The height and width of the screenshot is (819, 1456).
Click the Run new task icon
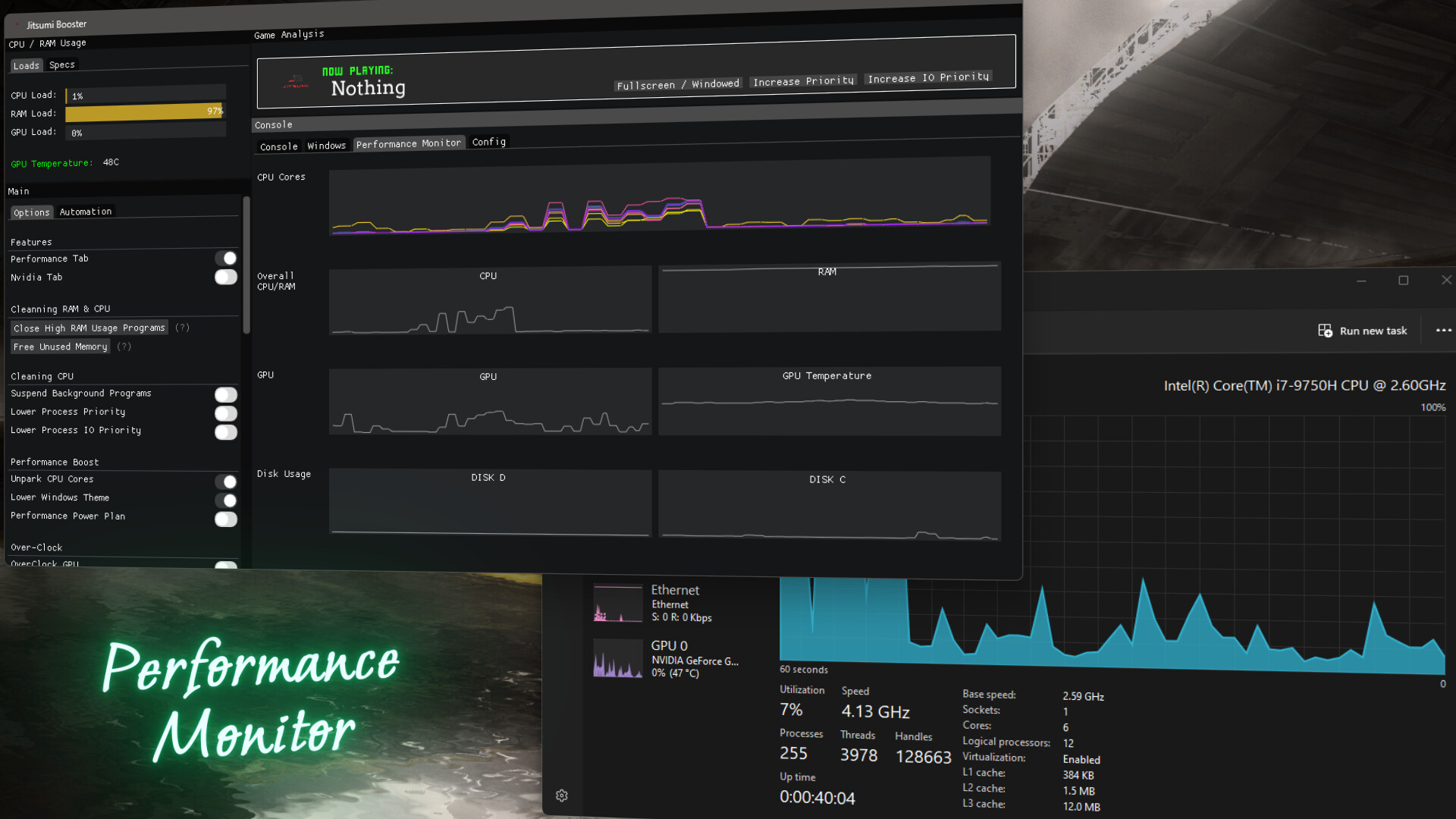1326,330
